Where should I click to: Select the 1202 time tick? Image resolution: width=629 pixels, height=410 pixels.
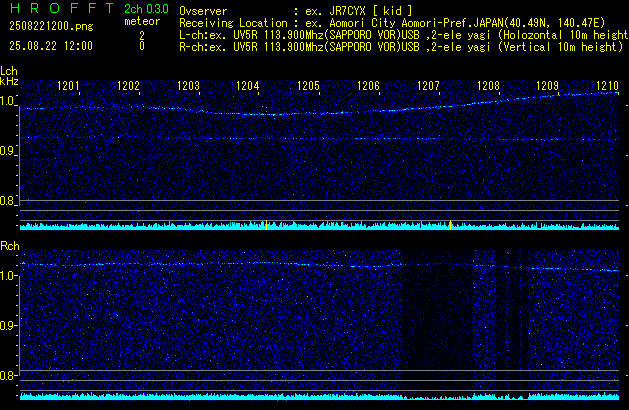[x=128, y=86]
